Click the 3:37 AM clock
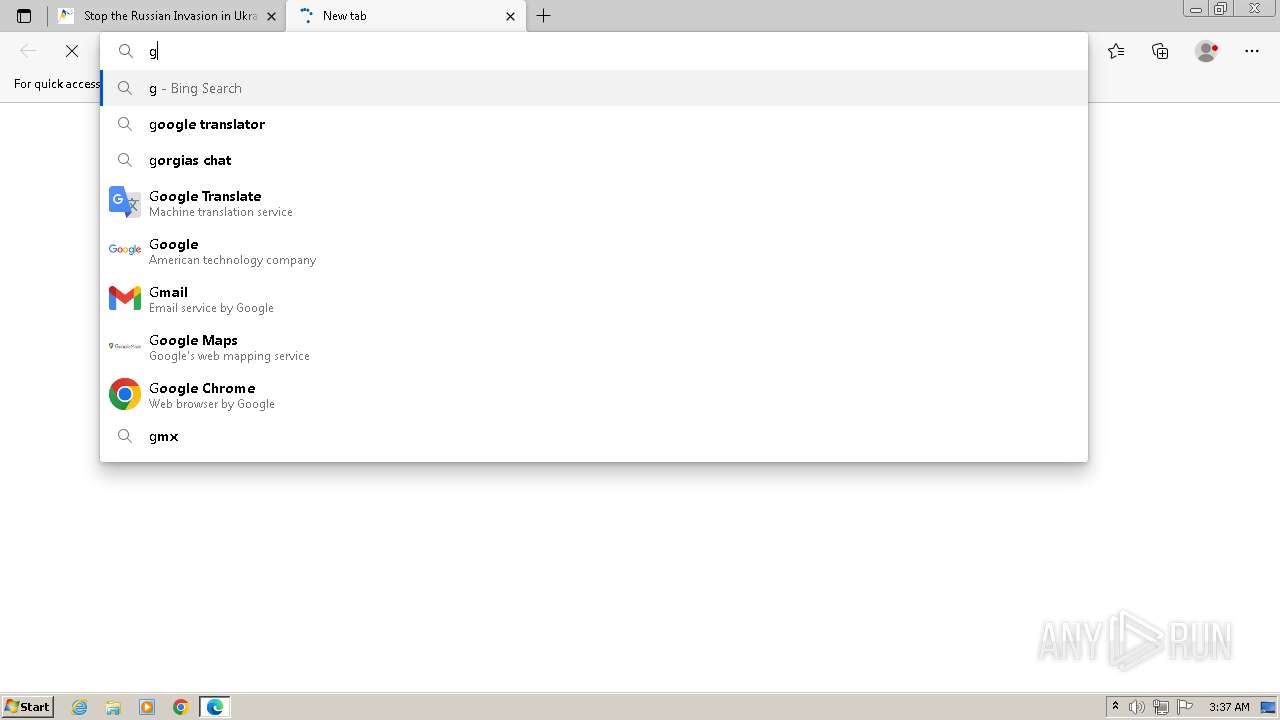Viewport: 1280px width, 720px height. pos(1229,707)
